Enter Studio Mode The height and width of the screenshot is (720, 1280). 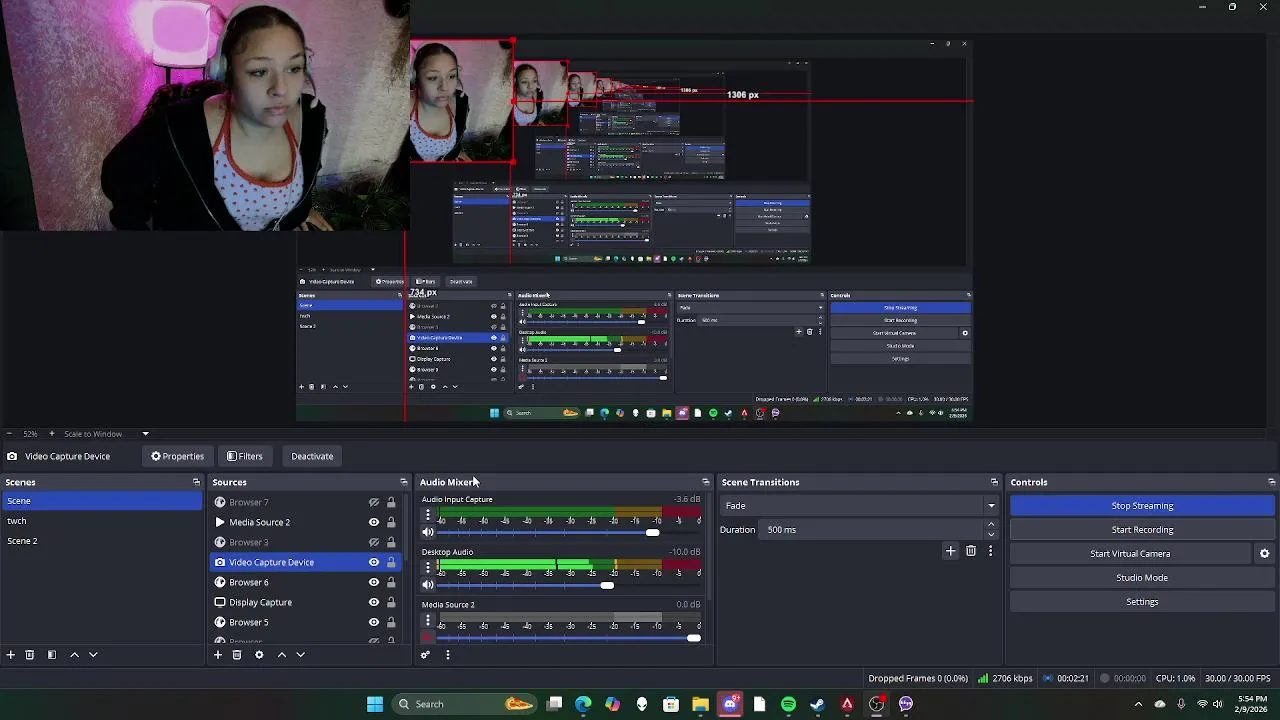(1142, 578)
